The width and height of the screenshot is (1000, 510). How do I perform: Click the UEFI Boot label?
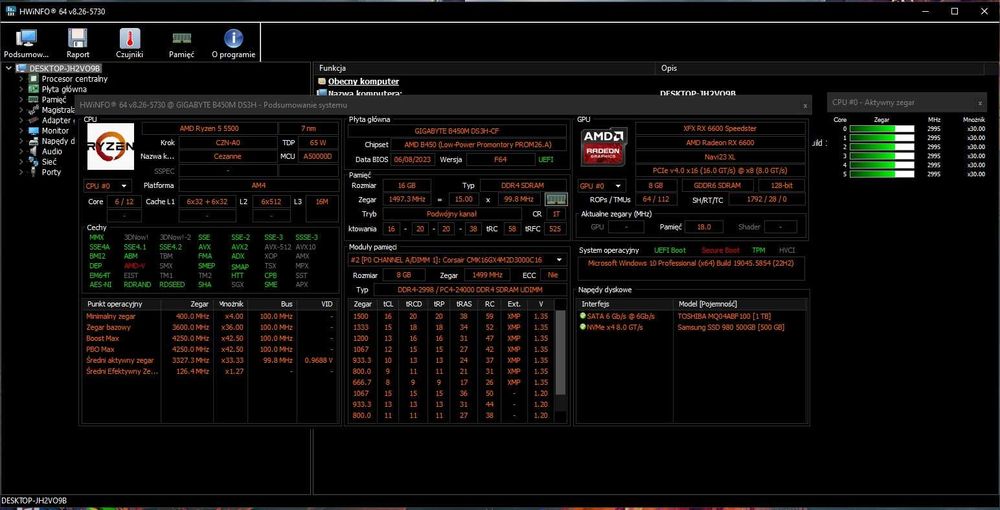[x=670, y=251]
